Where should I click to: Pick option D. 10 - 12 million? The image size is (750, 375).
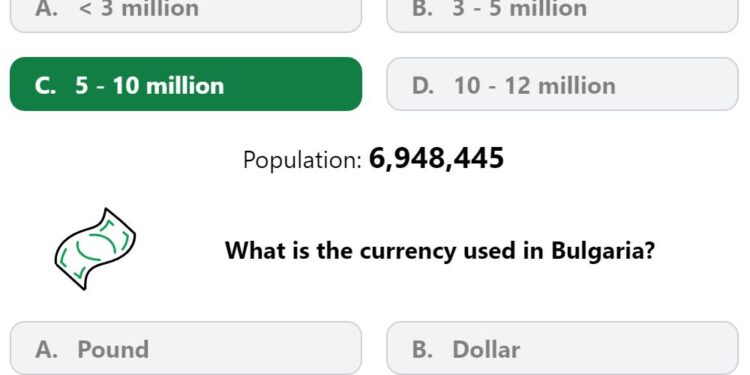pyautogui.click(x=562, y=84)
